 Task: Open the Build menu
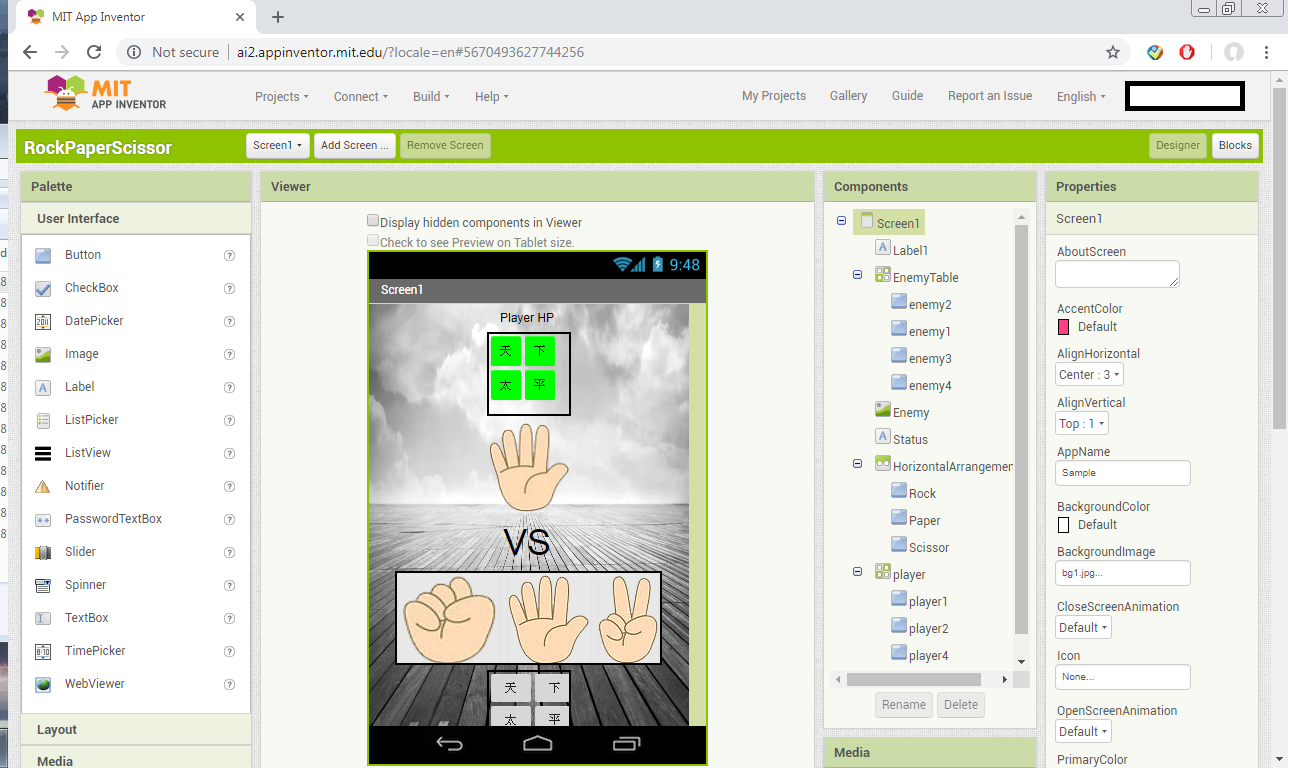431,97
